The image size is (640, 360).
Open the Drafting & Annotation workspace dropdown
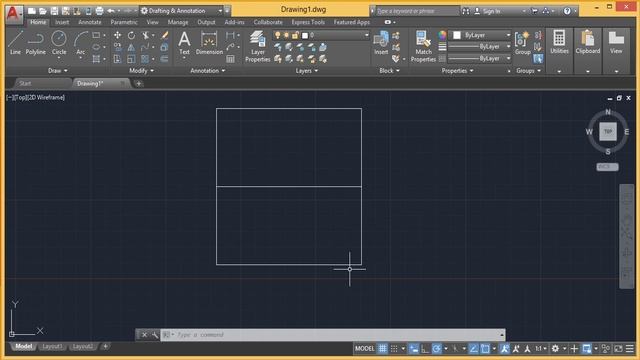point(182,11)
